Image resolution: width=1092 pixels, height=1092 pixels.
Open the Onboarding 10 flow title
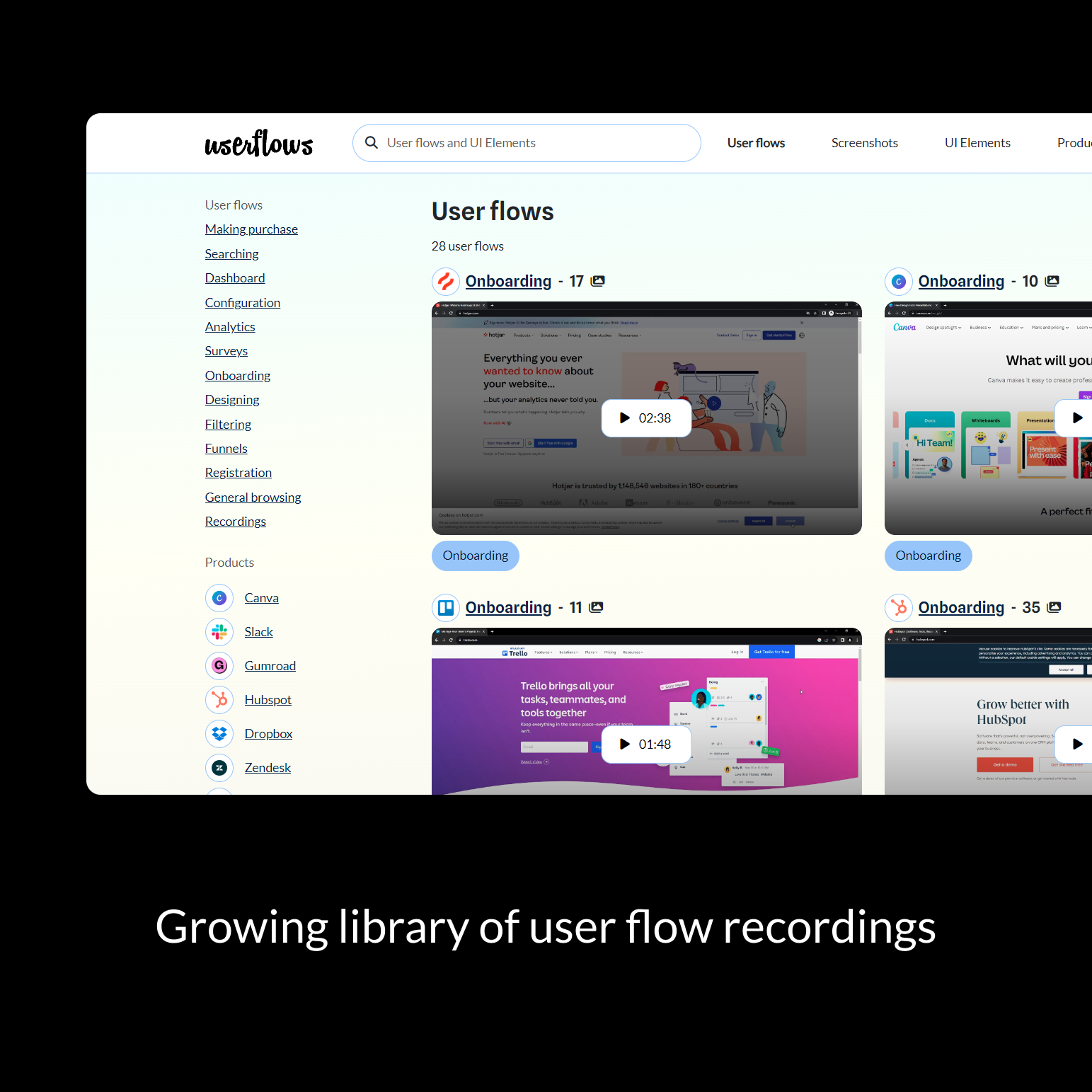(961, 282)
